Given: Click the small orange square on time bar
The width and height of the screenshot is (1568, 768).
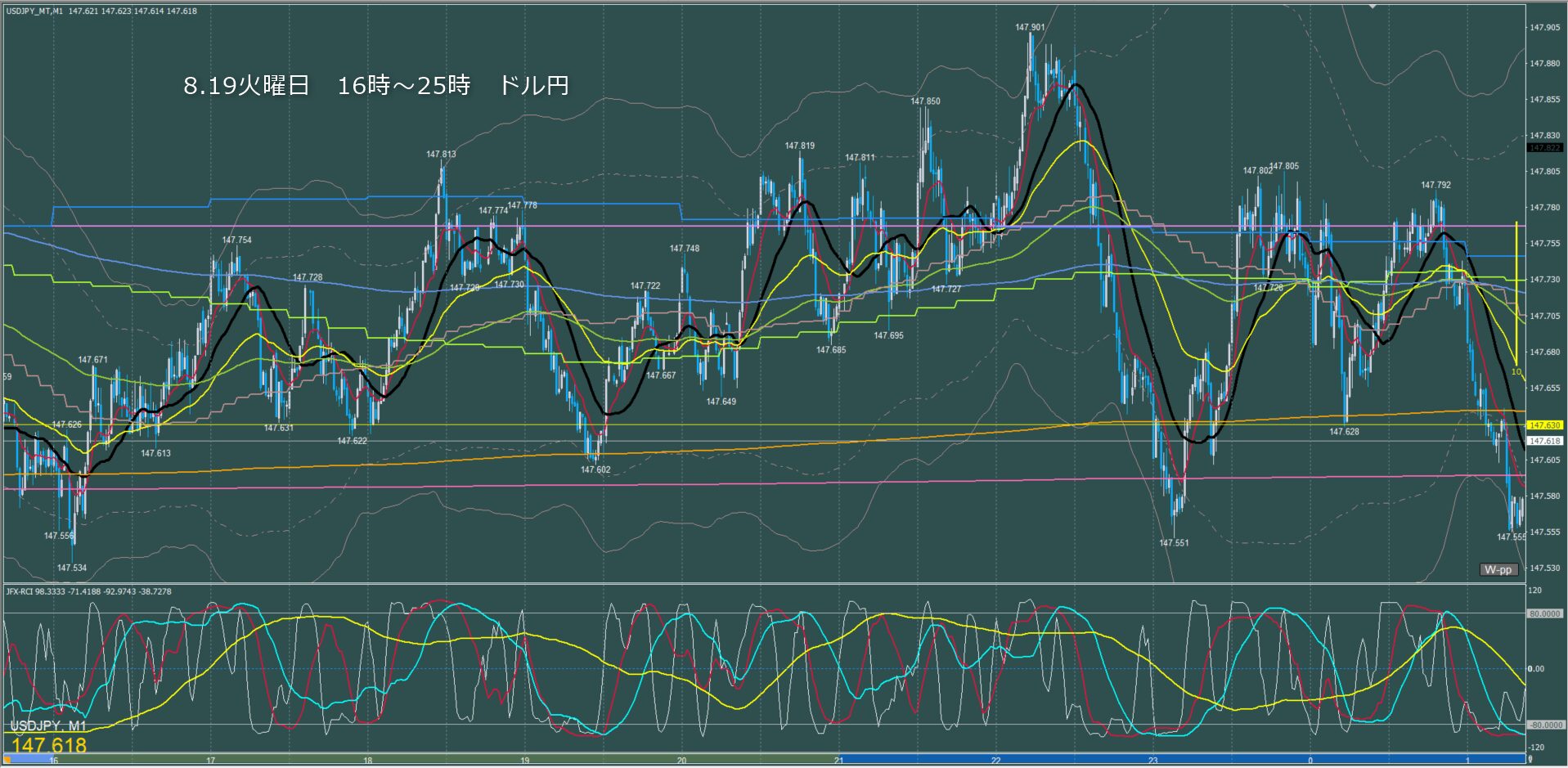Looking at the screenshot, I should (7, 760).
